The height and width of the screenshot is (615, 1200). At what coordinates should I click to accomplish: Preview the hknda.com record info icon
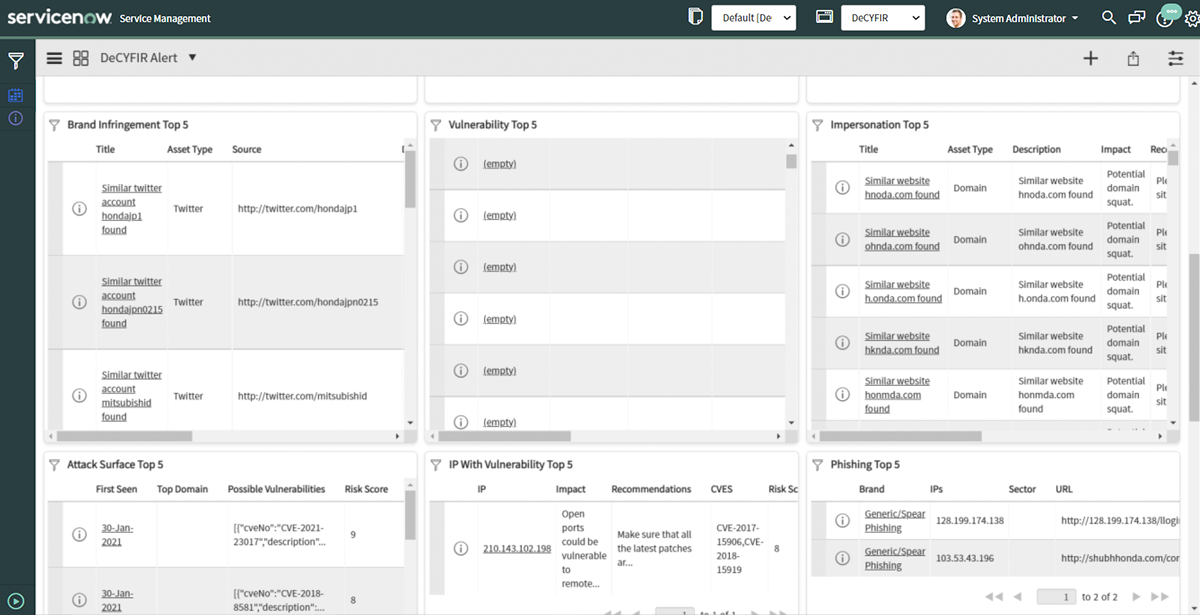pos(843,343)
